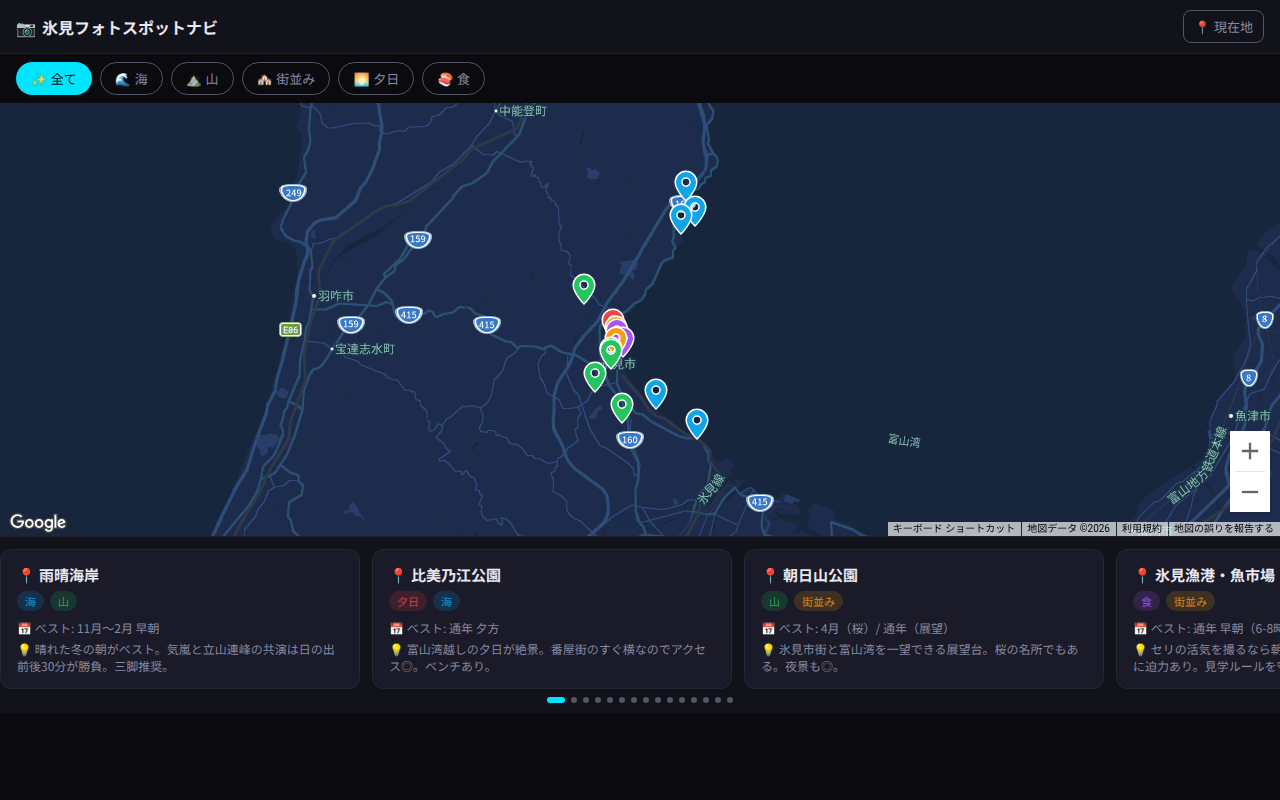
Task: Switch to 街並み (townscape) filter
Action: click(x=285, y=79)
